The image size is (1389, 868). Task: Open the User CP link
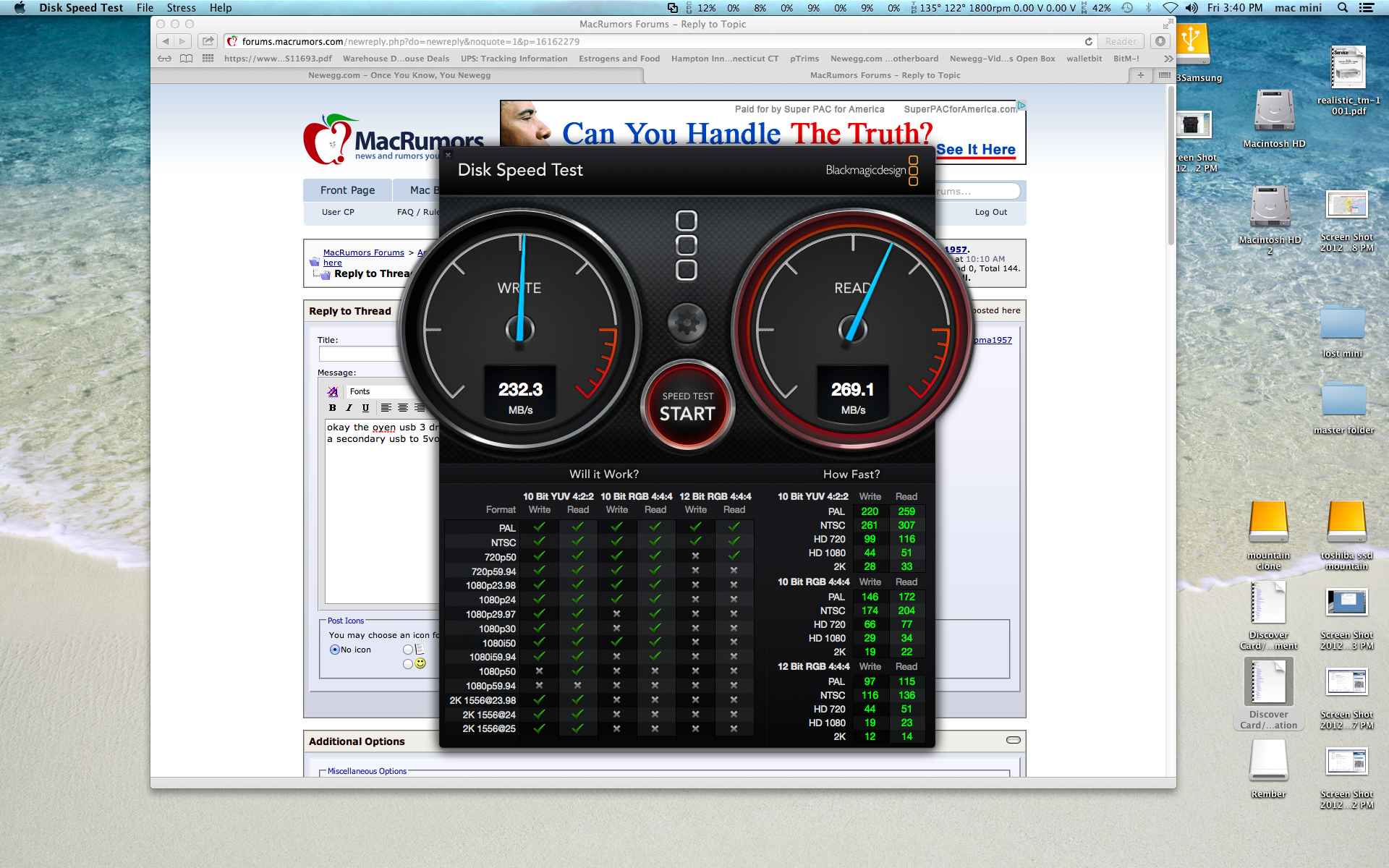point(338,212)
